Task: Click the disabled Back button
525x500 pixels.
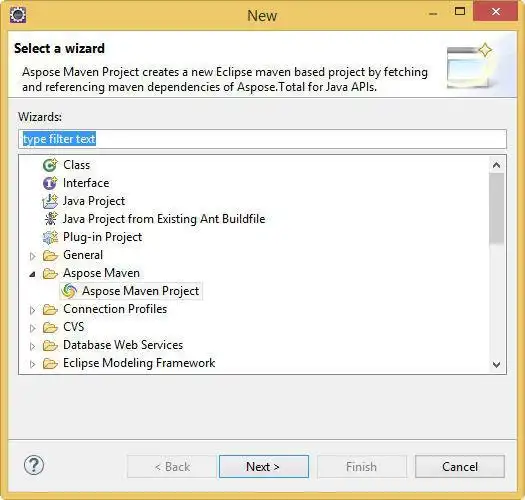Action: point(172,467)
